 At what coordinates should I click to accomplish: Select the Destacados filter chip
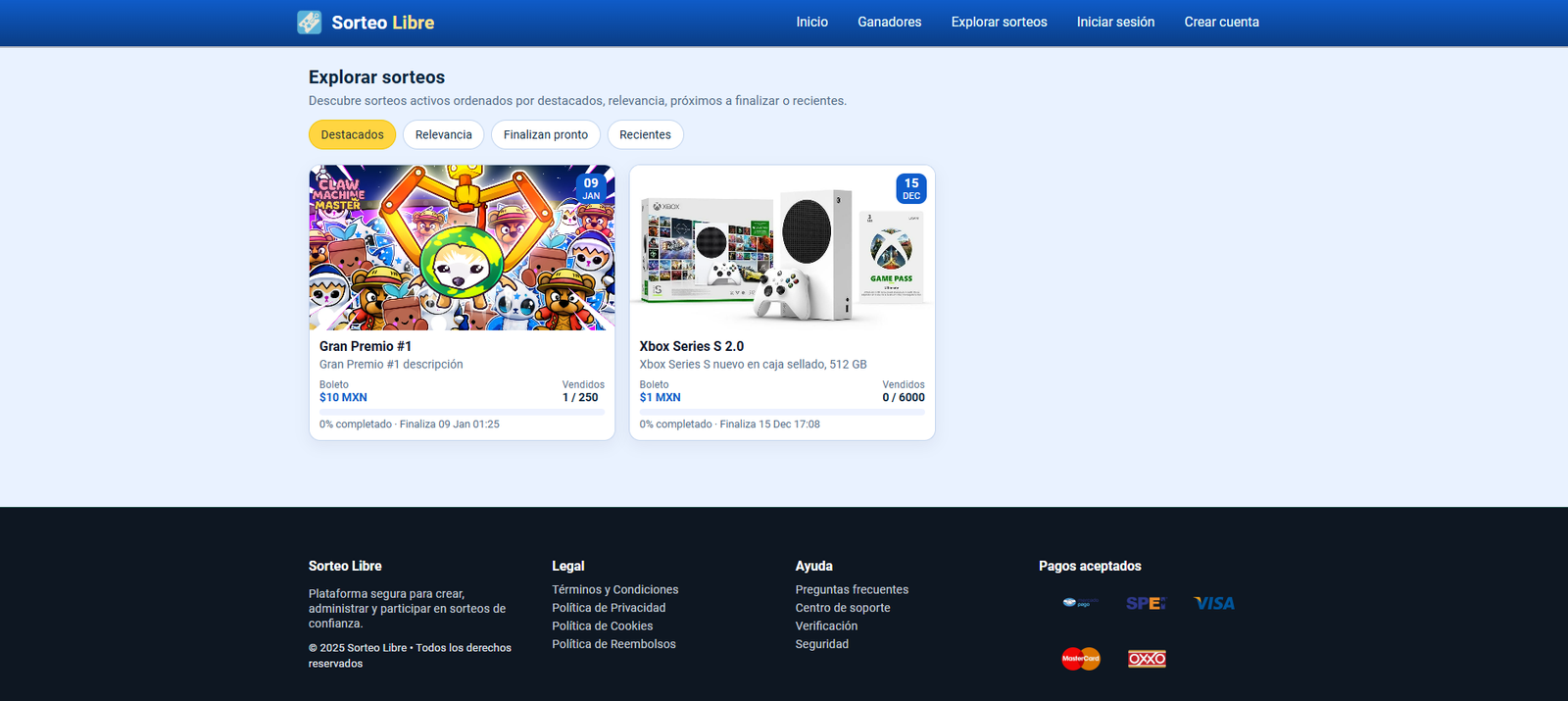[352, 134]
